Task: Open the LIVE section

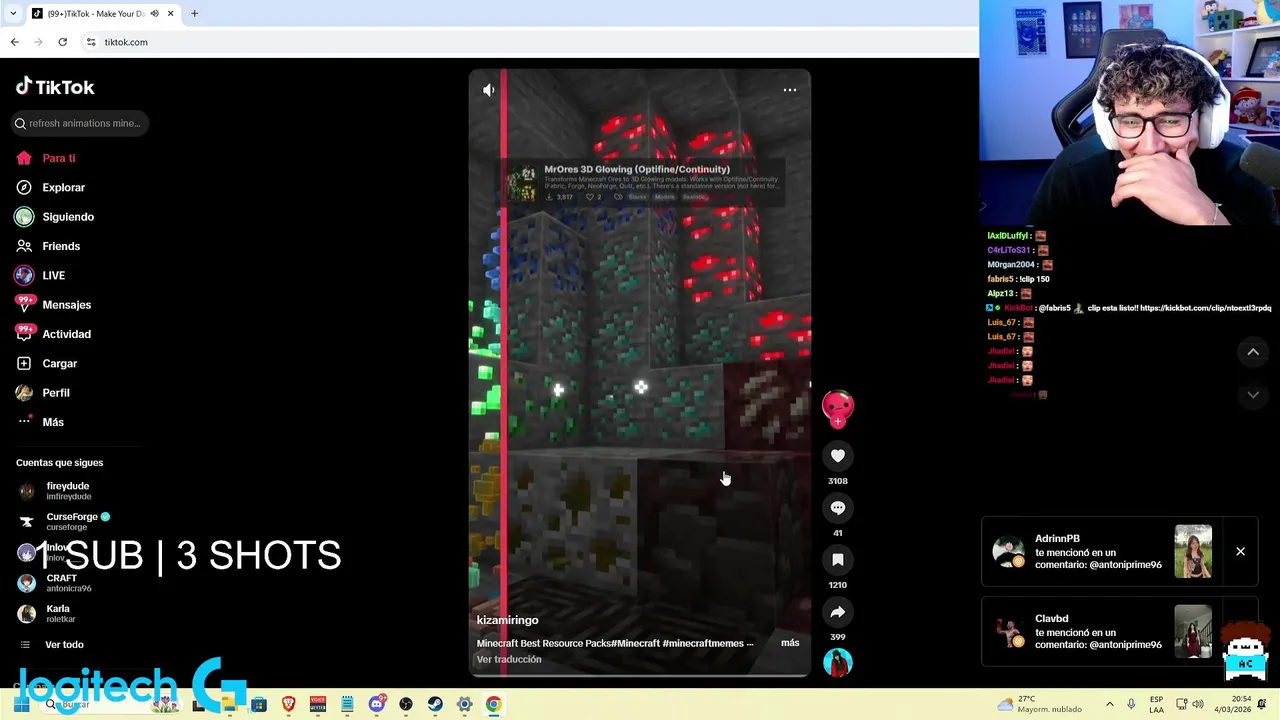Action: (x=40, y=275)
